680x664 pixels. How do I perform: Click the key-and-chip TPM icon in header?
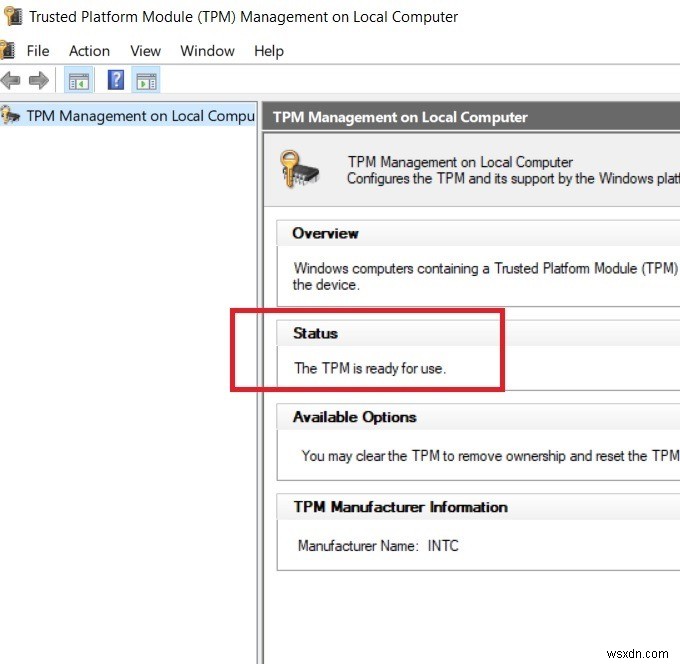pyautogui.click(x=298, y=169)
